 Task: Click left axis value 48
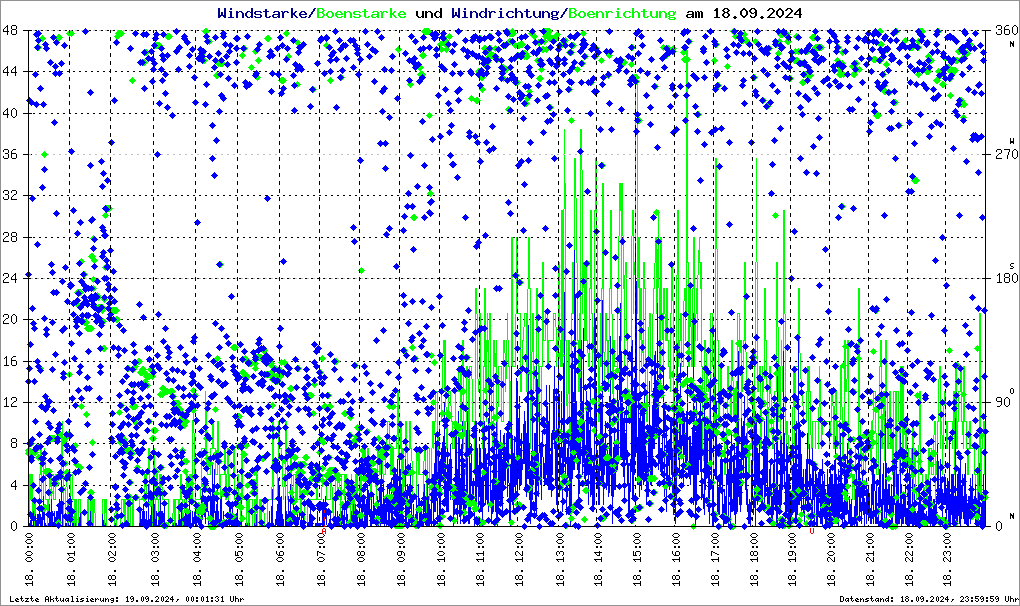[x=9, y=31]
